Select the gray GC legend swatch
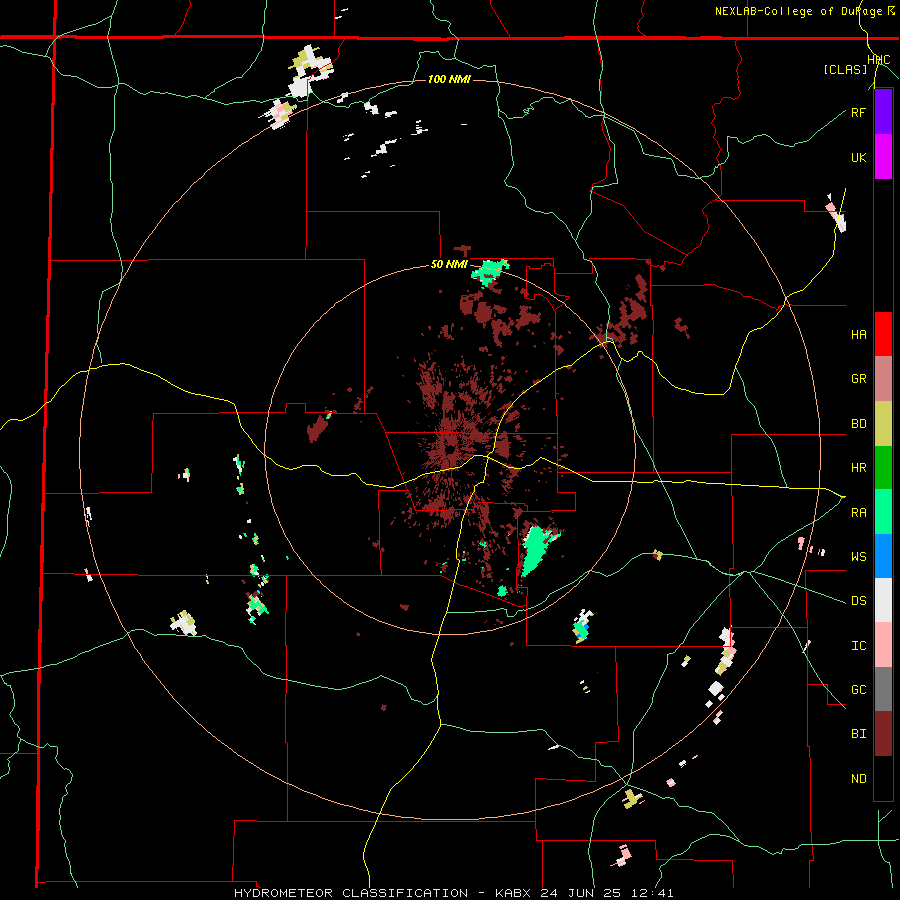The image size is (900, 900). click(883, 689)
